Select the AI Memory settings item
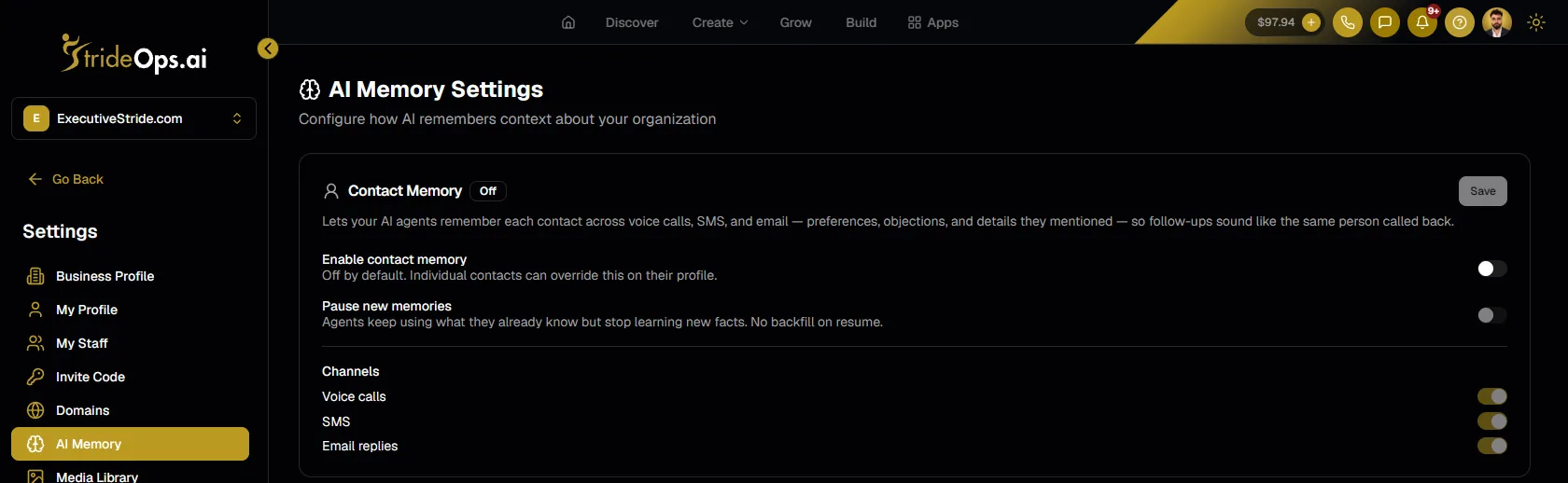This screenshot has width=1568, height=483. (130, 444)
